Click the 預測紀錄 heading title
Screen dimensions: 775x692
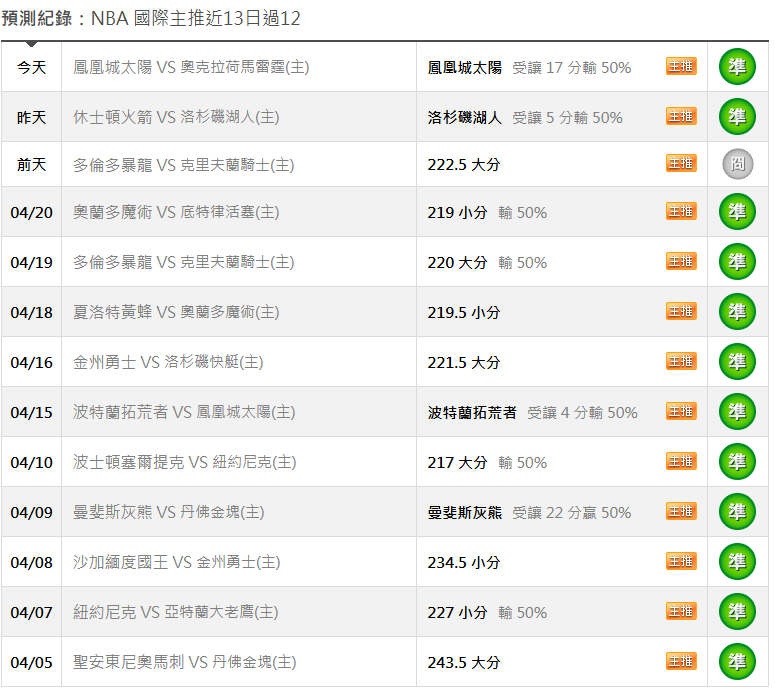pyautogui.click(x=38, y=19)
